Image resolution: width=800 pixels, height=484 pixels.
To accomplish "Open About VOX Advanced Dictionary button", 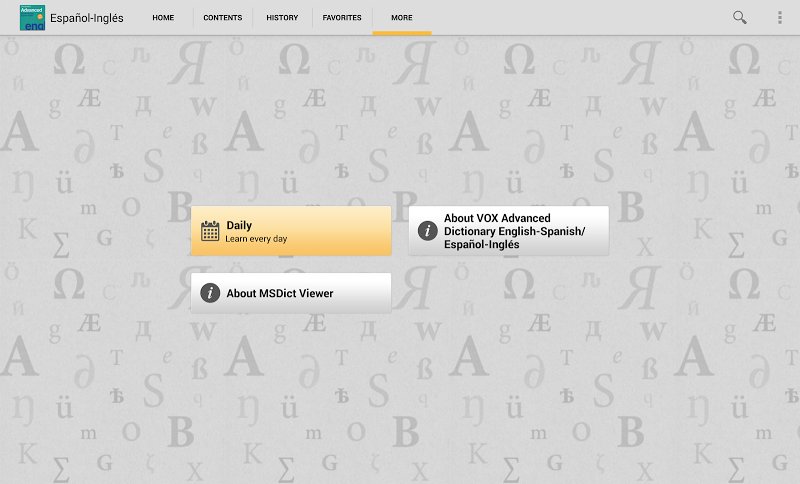I will click(509, 231).
